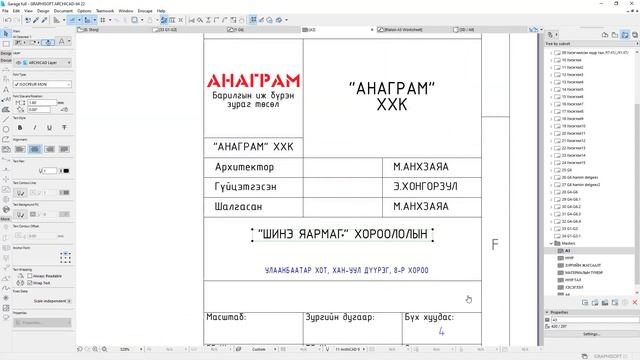Open the ARCHICAD Layer dropdown
Viewport: 640px width, 360px height.
coord(42,63)
